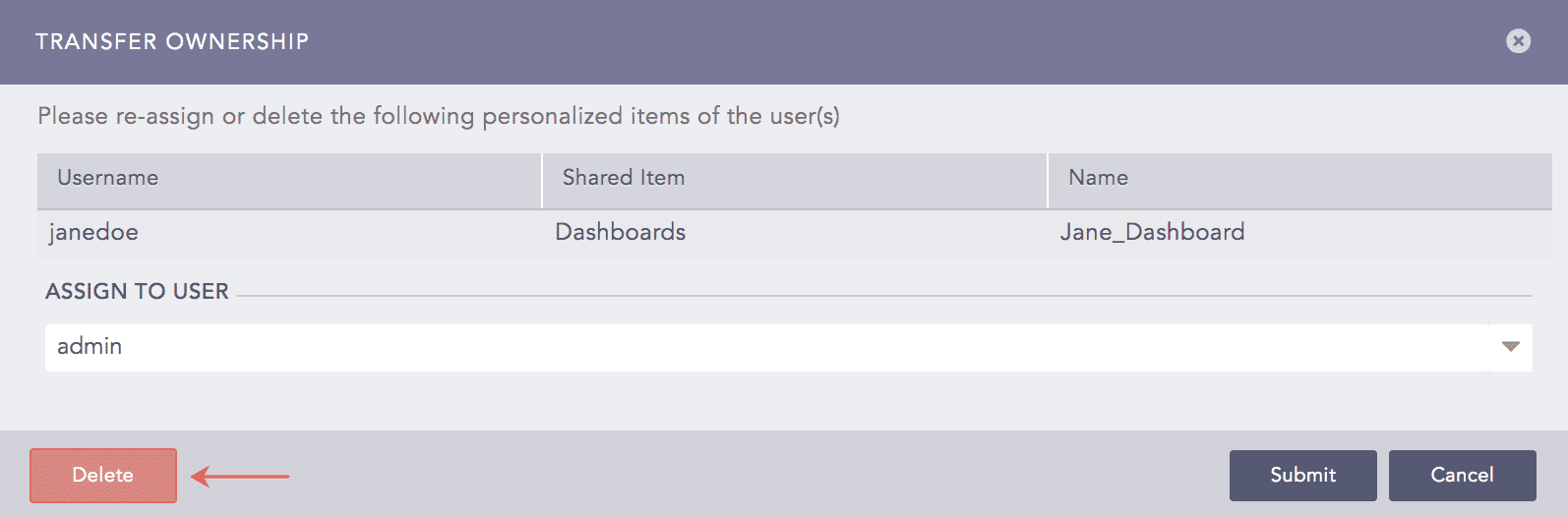The image size is (1568, 517).
Task: Select the Jane_Dashboard name entry
Action: (x=1152, y=233)
